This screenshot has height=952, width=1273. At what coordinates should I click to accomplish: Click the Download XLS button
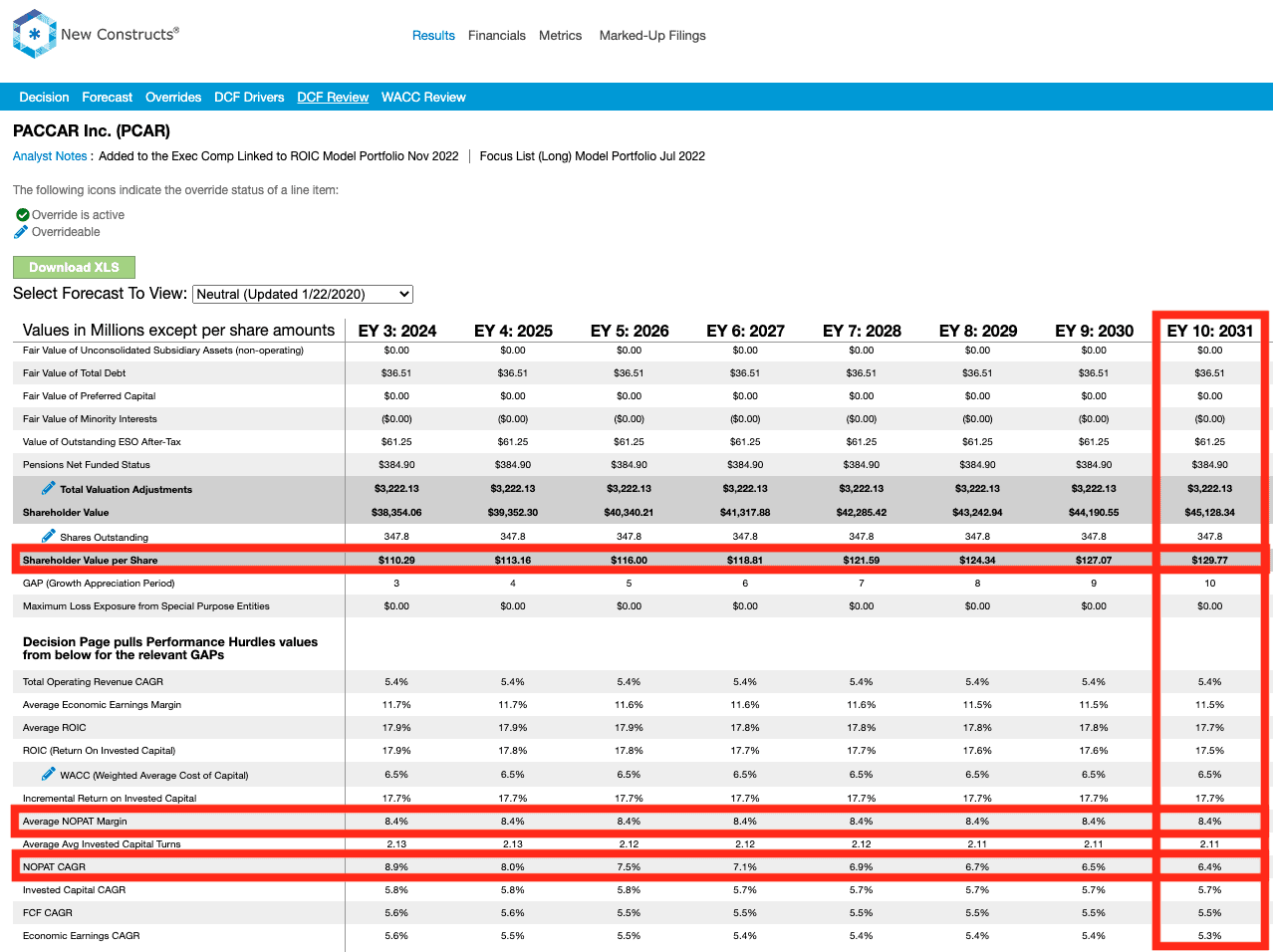(74, 267)
